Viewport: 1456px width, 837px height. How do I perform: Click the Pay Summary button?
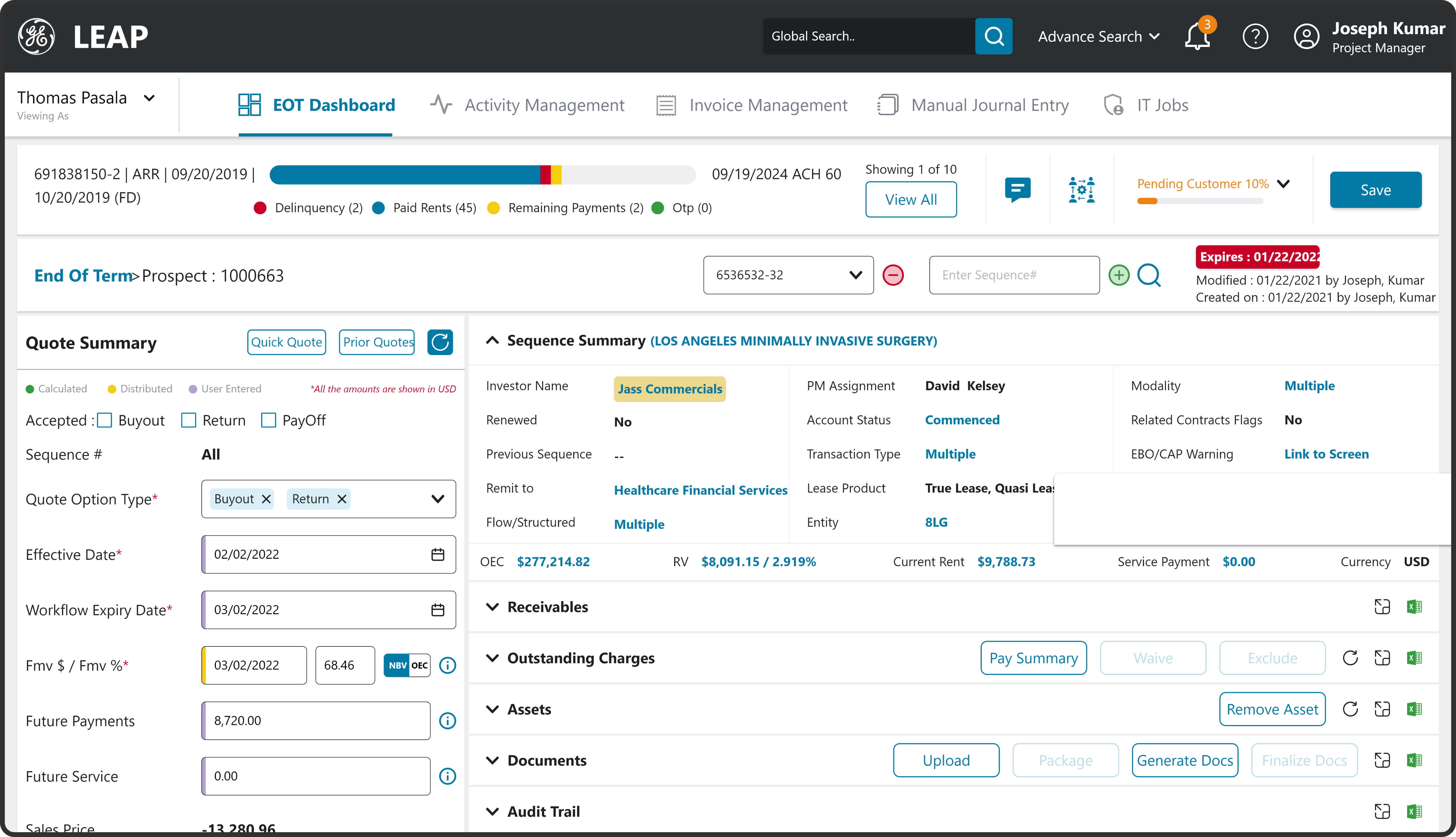pos(1034,658)
